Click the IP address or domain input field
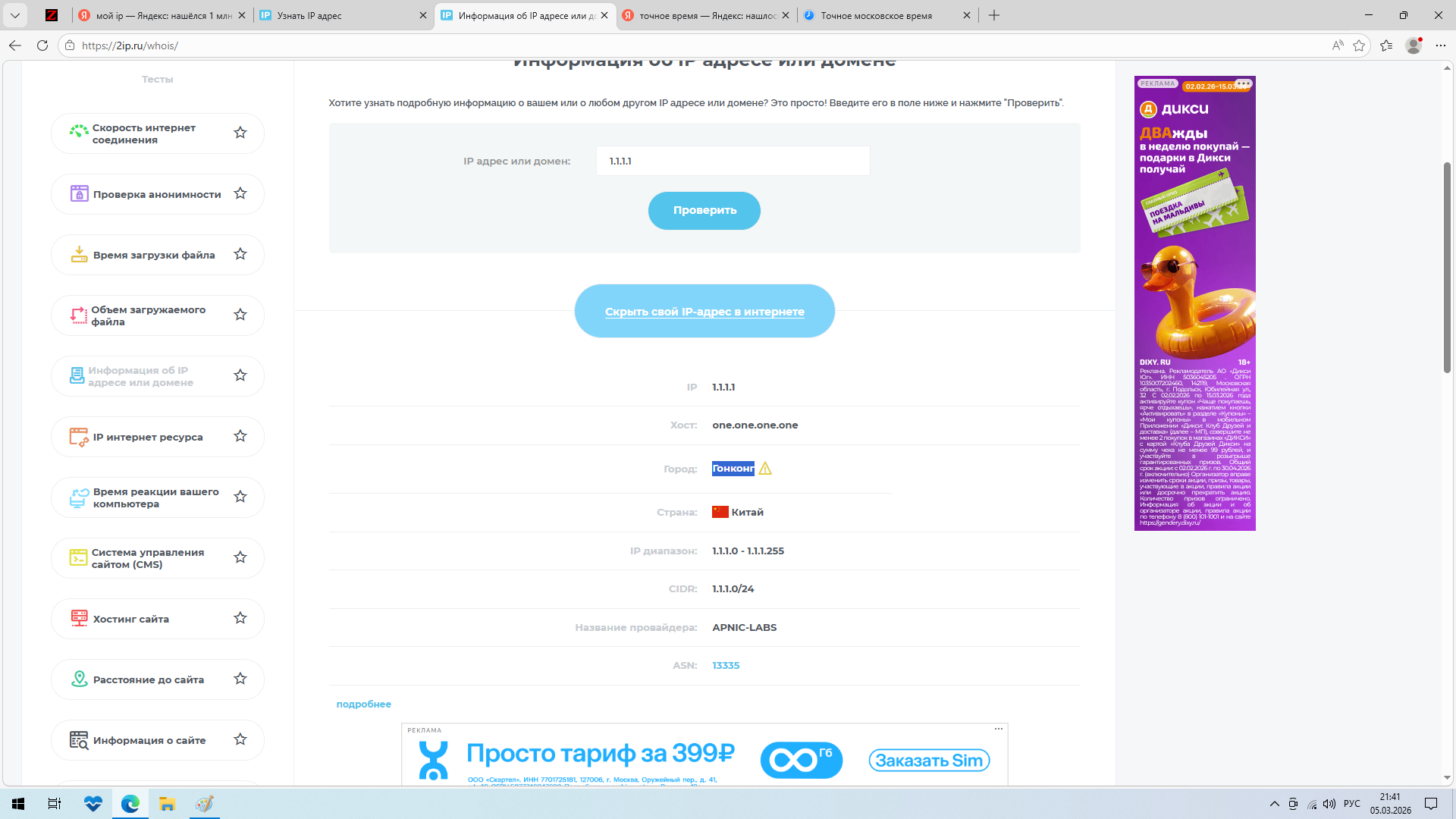This screenshot has width=1456, height=819. [733, 161]
